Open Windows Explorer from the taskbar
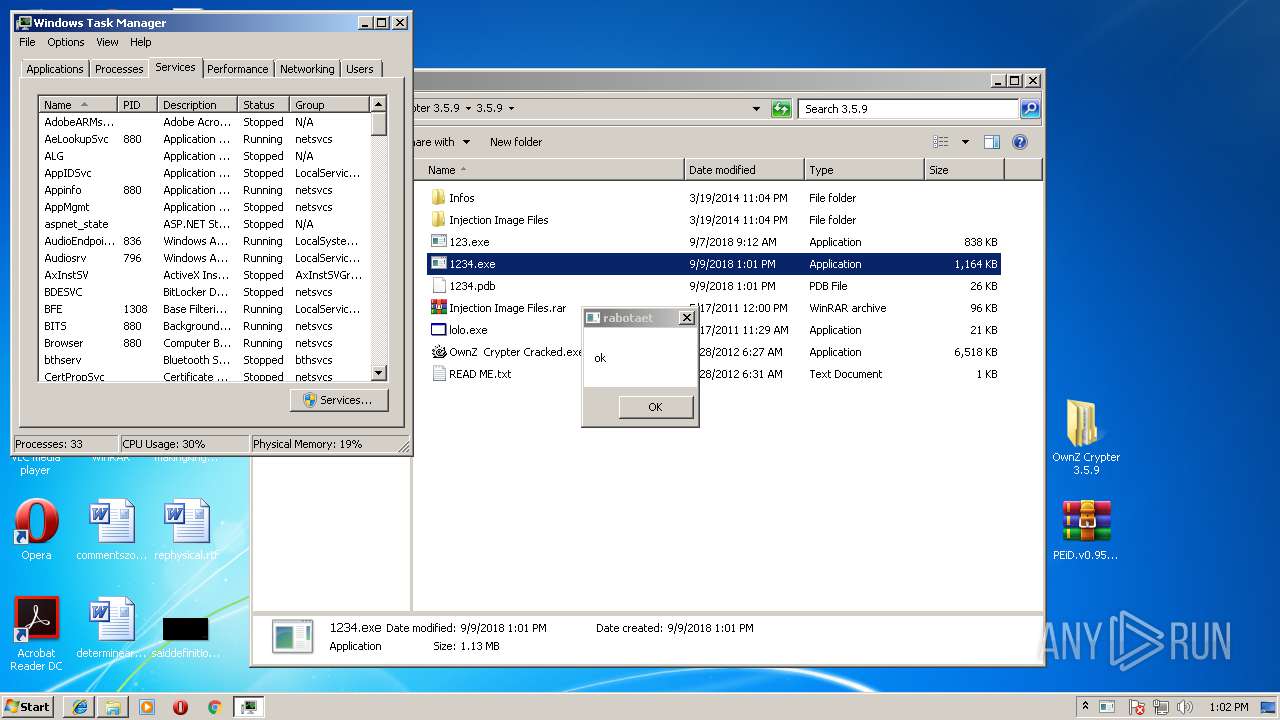Screen dimensions: 1280x720 tap(113, 707)
